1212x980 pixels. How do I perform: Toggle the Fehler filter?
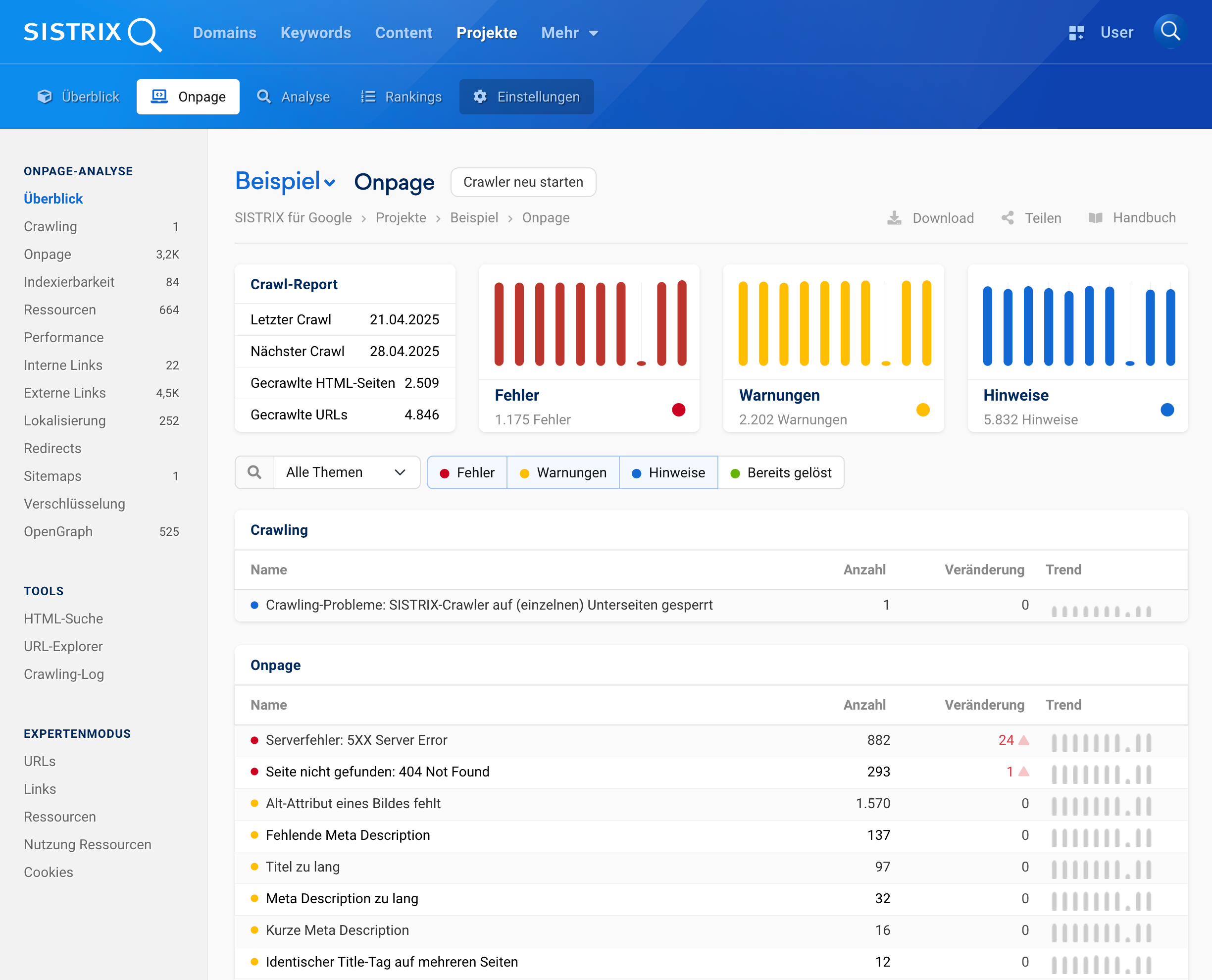[467, 472]
